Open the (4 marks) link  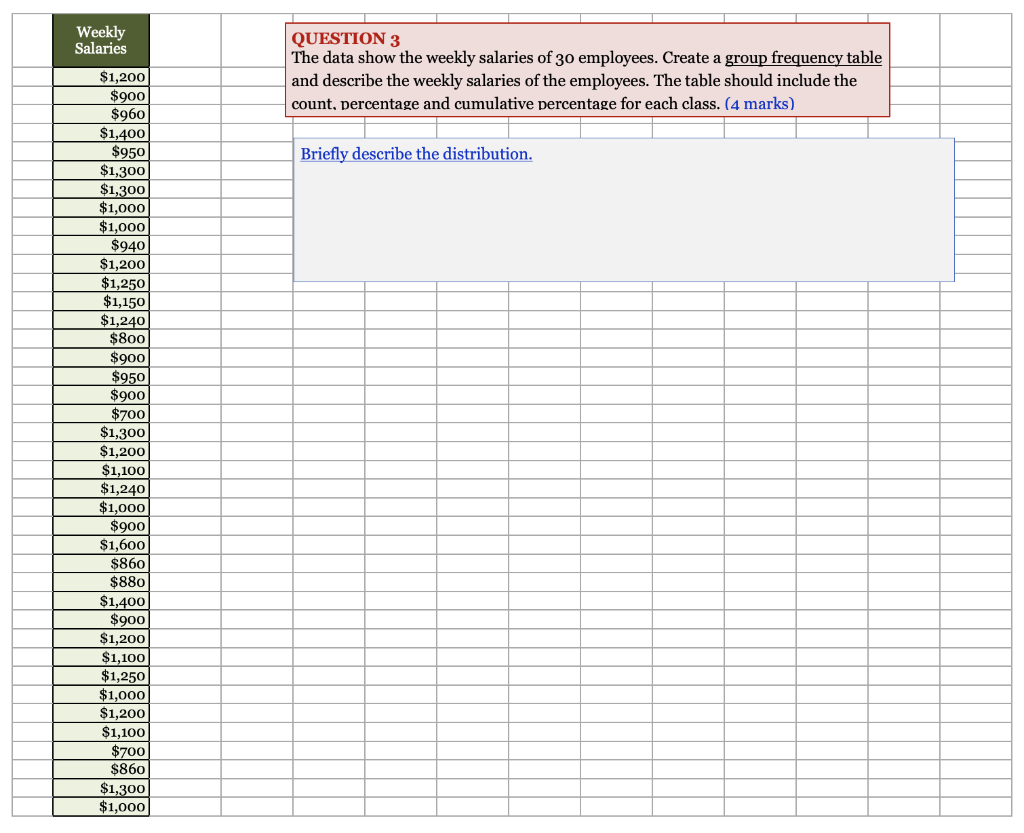point(760,104)
